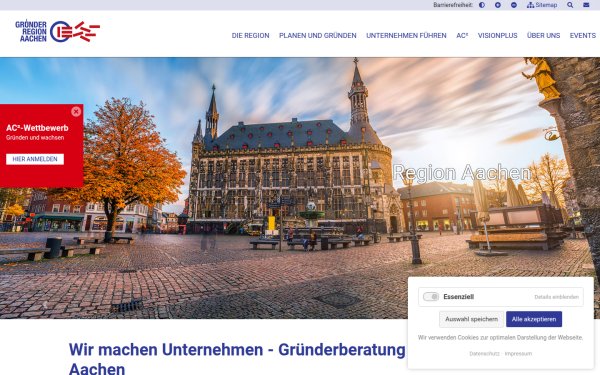
Task: Click Alle akzeptieren button
Action: point(534,319)
